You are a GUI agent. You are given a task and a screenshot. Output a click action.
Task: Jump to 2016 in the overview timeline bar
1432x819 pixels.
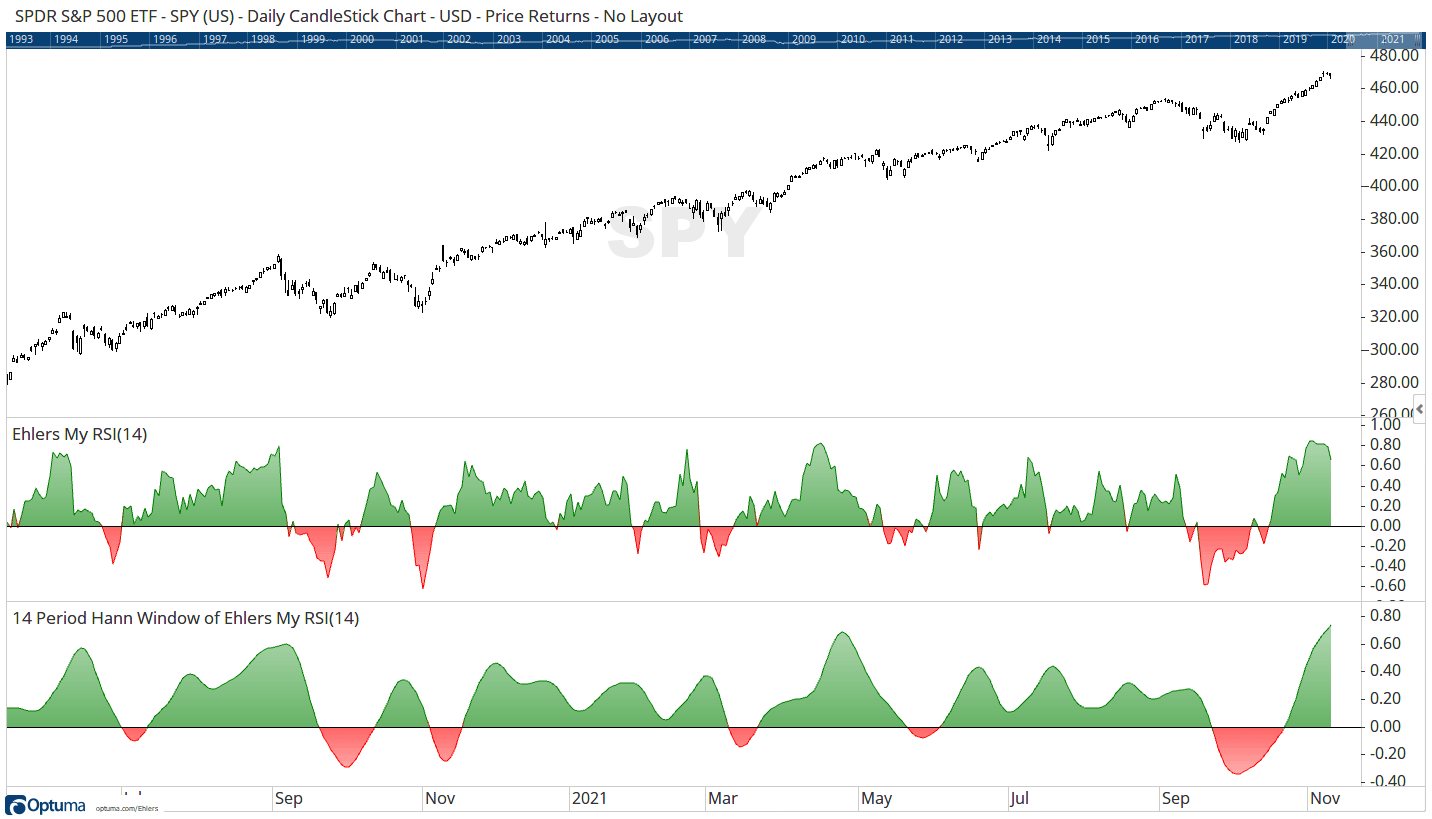click(x=1146, y=39)
